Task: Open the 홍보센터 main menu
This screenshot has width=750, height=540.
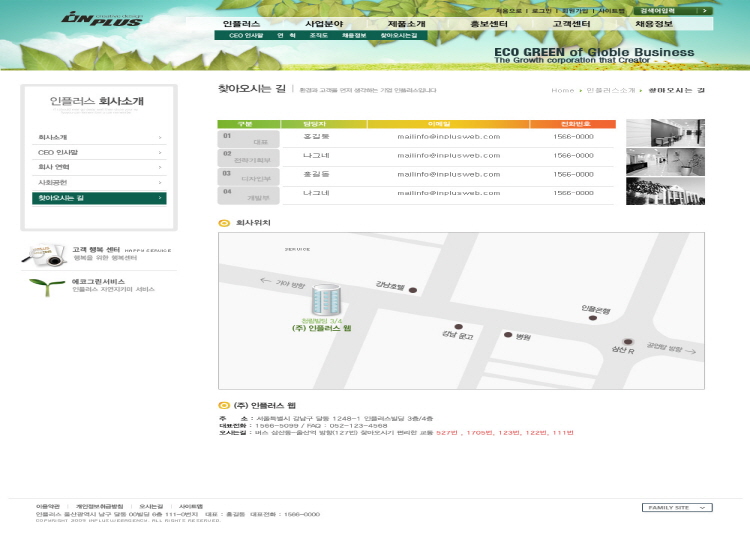Action: click(489, 24)
